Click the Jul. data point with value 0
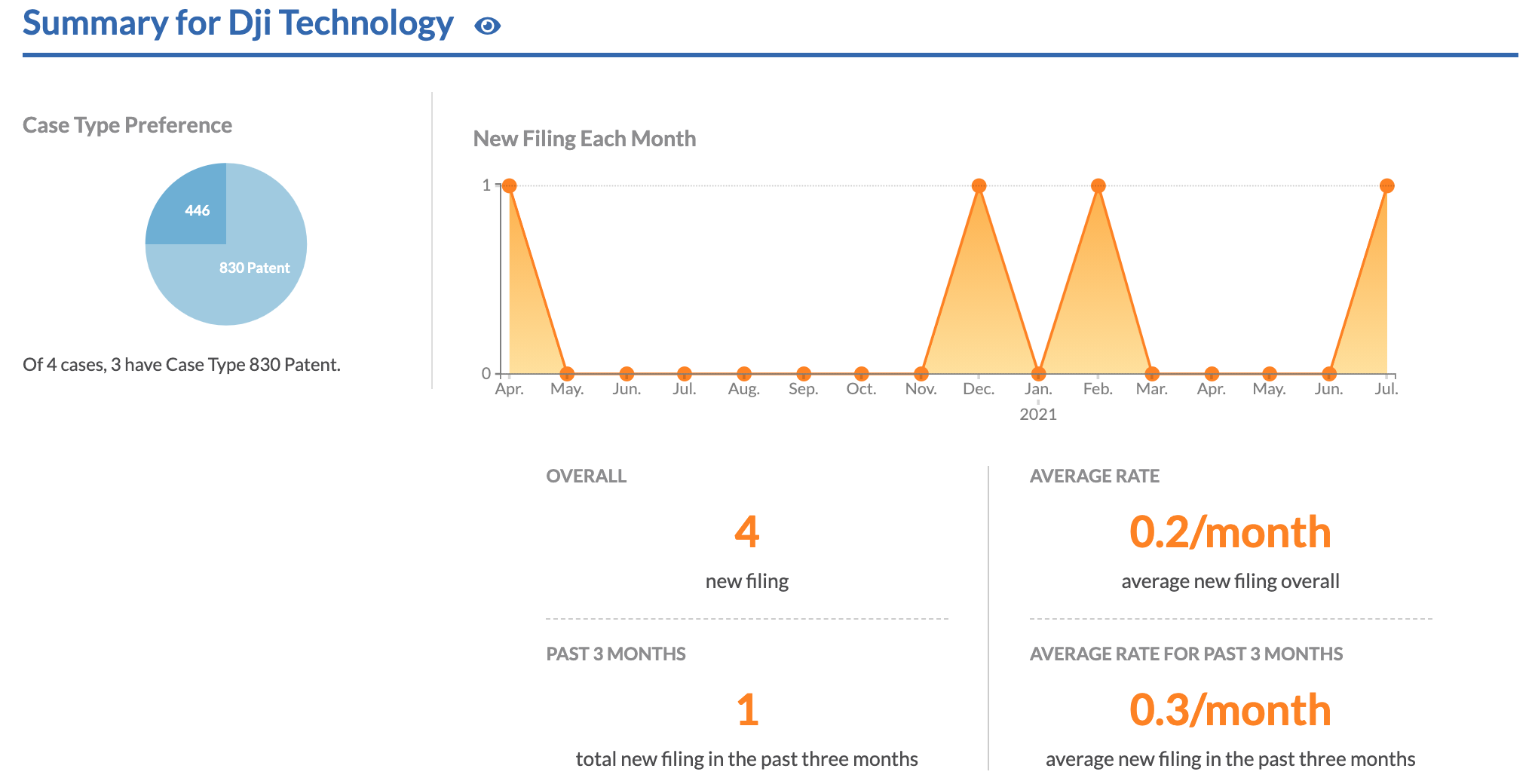The image size is (1535, 784). [x=685, y=373]
